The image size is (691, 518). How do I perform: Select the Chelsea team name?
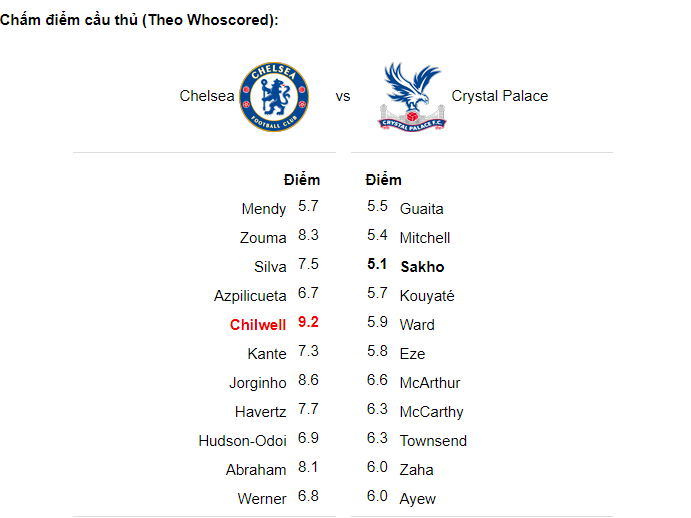coord(207,96)
